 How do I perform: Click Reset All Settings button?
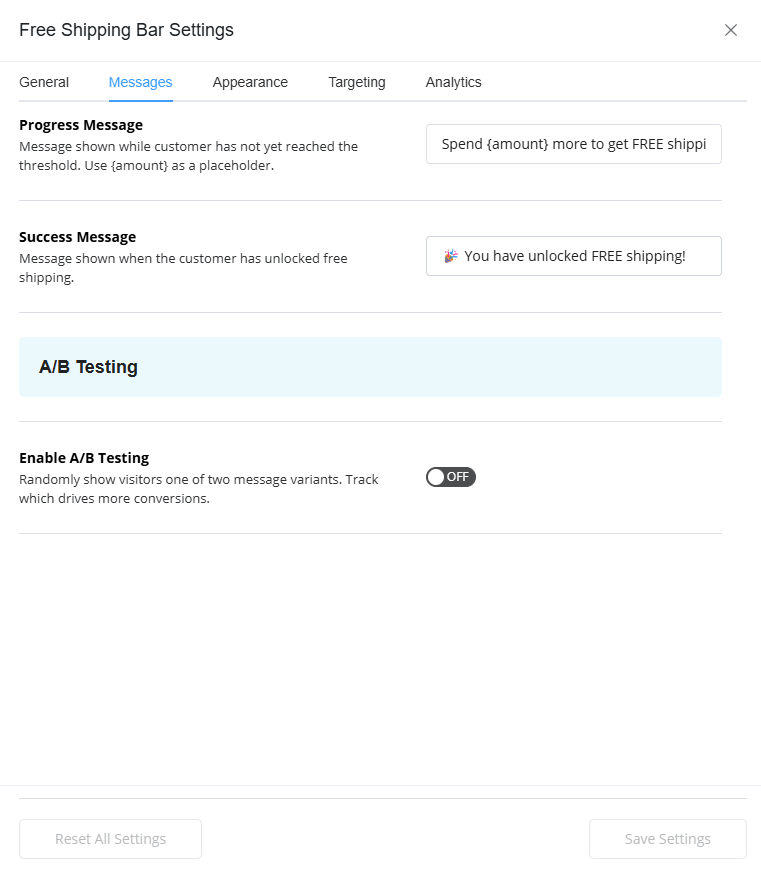[110, 839]
